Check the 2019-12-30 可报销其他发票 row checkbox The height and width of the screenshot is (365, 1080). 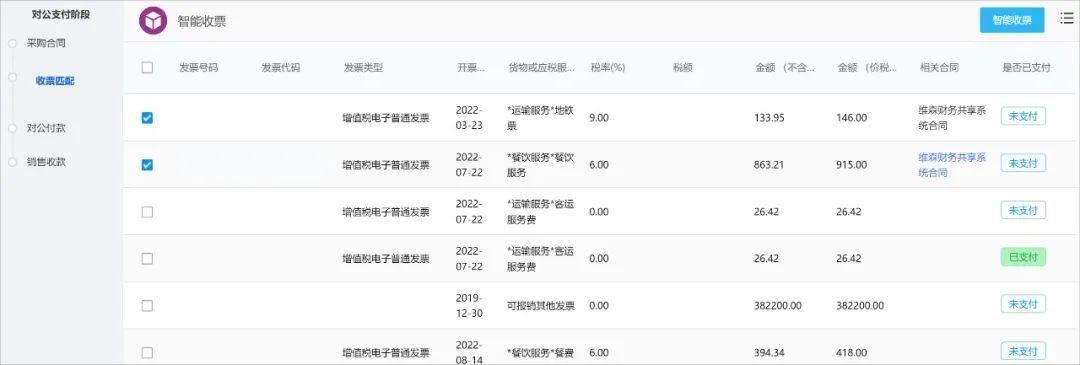click(147, 306)
